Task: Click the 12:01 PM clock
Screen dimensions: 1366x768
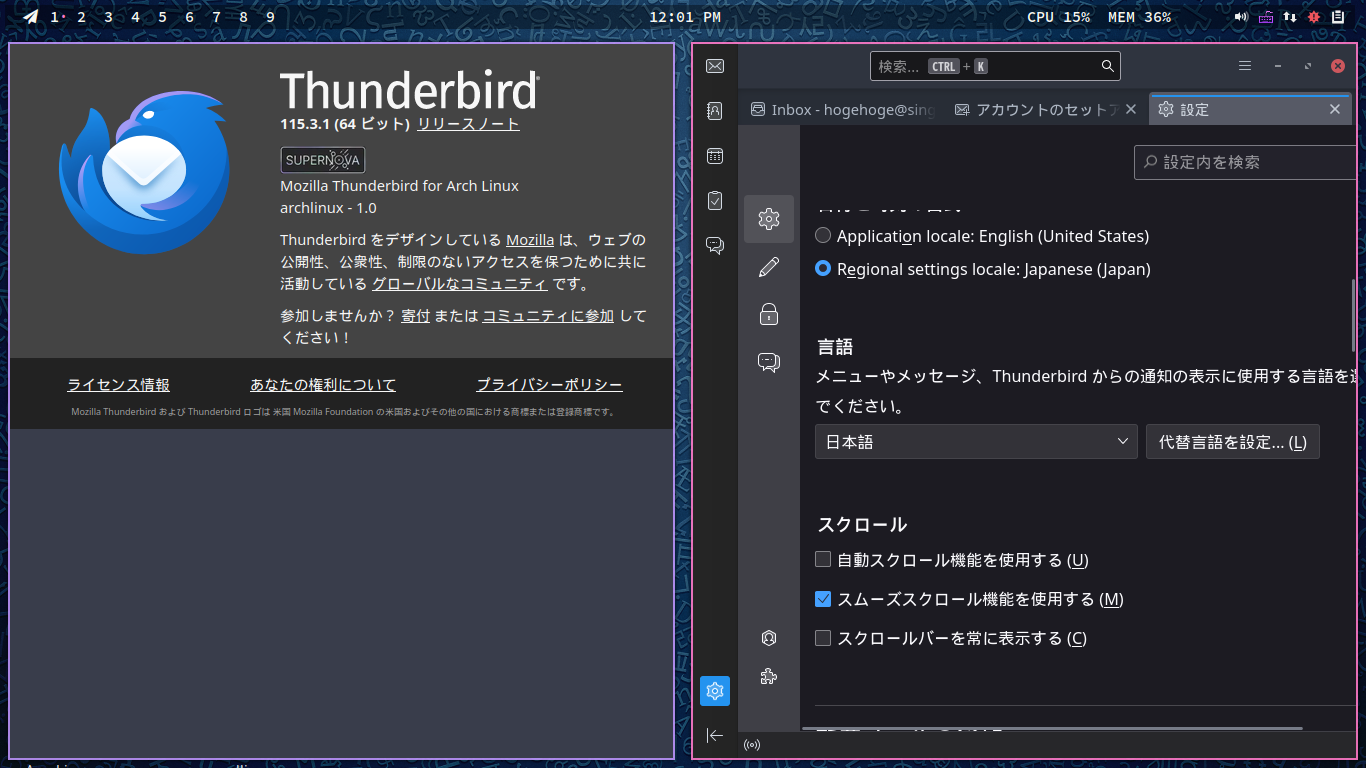Action: 685,17
